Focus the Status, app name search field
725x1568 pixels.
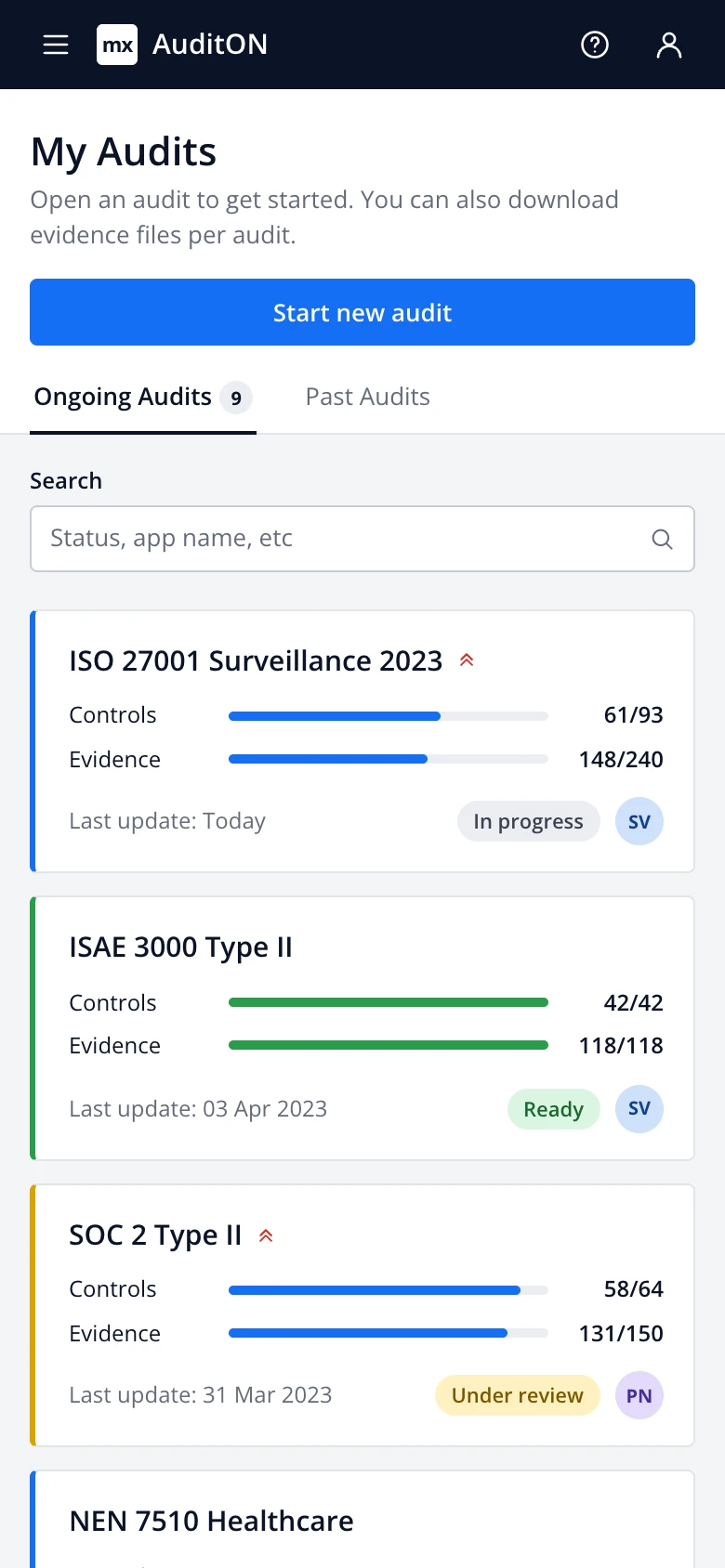pyautogui.click(x=362, y=539)
